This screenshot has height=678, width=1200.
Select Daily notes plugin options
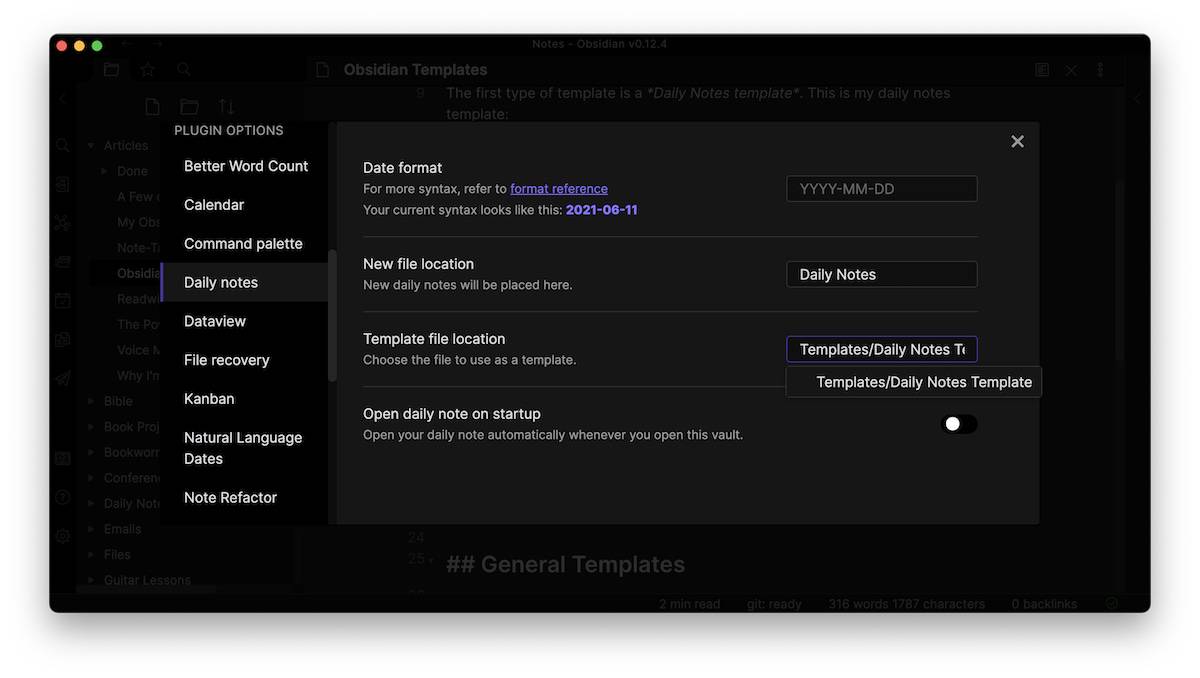pyautogui.click(x=245, y=283)
